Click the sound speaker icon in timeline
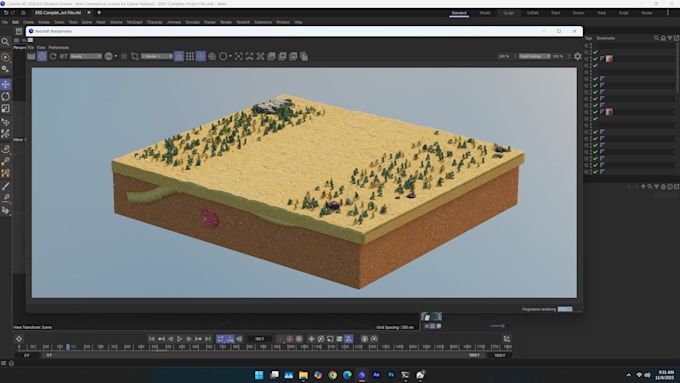The image size is (680, 383). (239, 339)
